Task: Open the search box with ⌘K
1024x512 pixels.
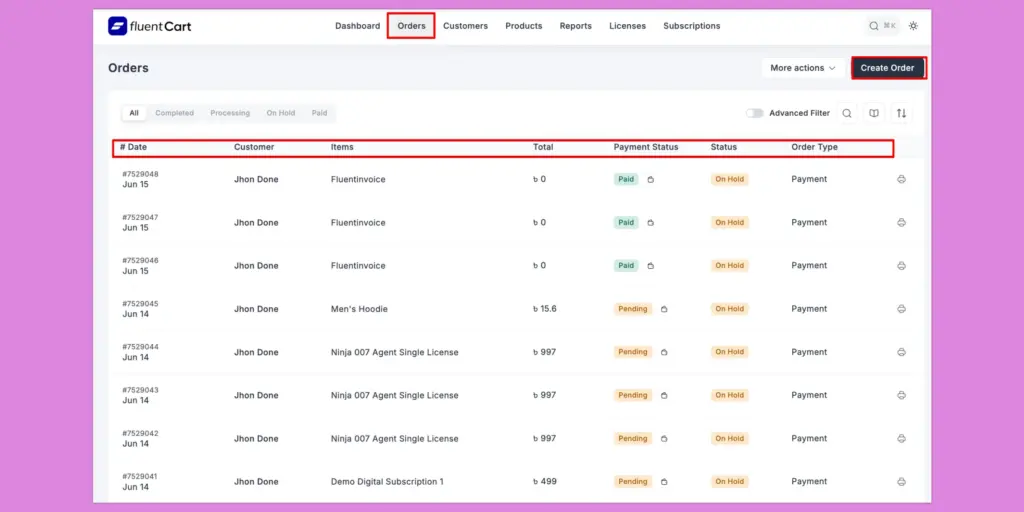Action: click(882, 26)
